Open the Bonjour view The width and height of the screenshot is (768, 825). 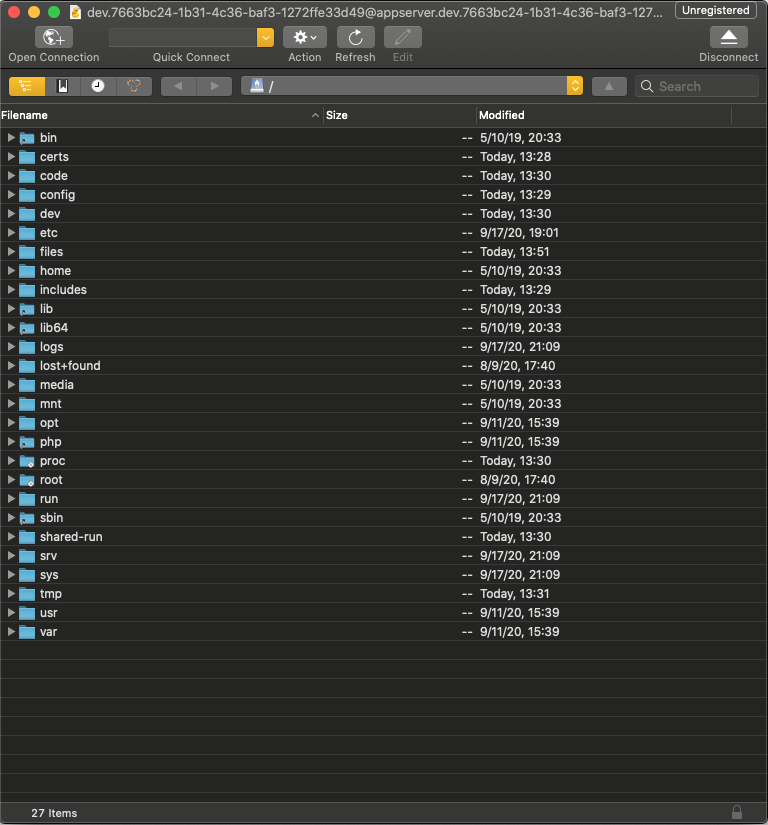(133, 86)
